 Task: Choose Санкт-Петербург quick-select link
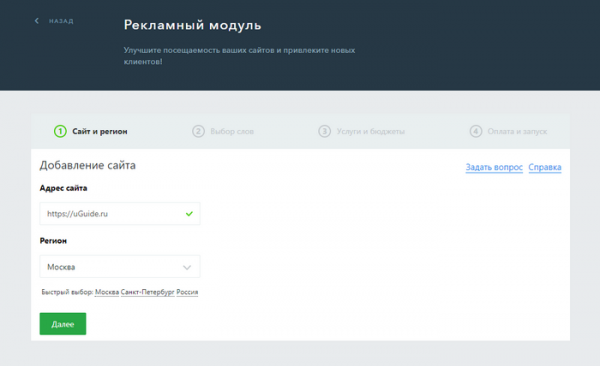[148, 292]
